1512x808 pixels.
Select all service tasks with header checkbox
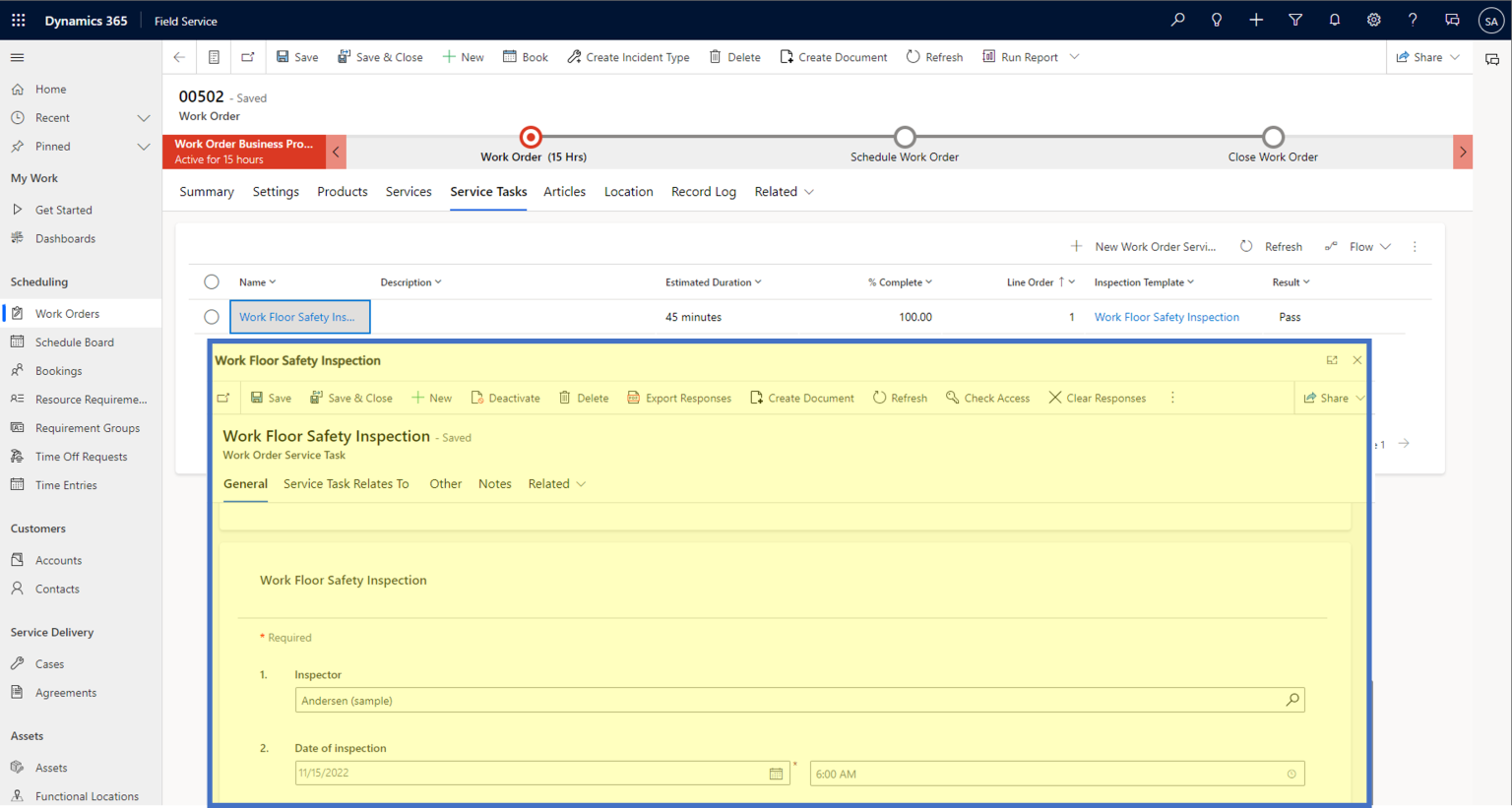(x=212, y=281)
